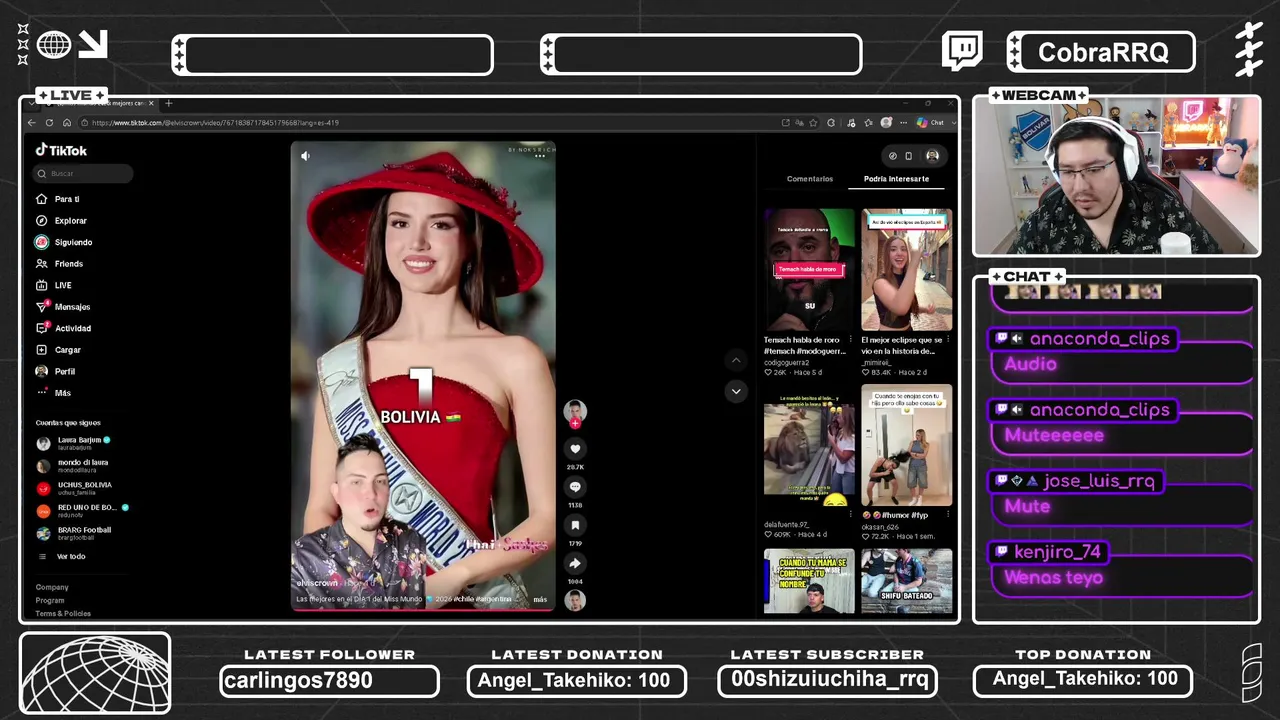Image resolution: width=1280 pixels, height=720 pixels.
Task: Open the profile avatar menu at top right
Action: [x=932, y=156]
